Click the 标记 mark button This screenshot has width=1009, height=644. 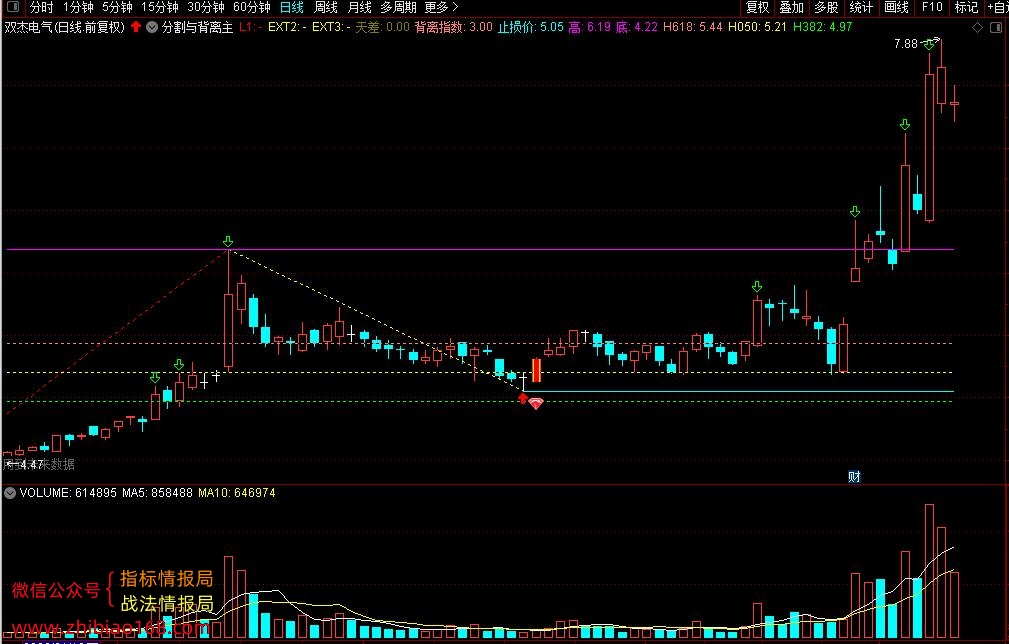[x=966, y=7]
